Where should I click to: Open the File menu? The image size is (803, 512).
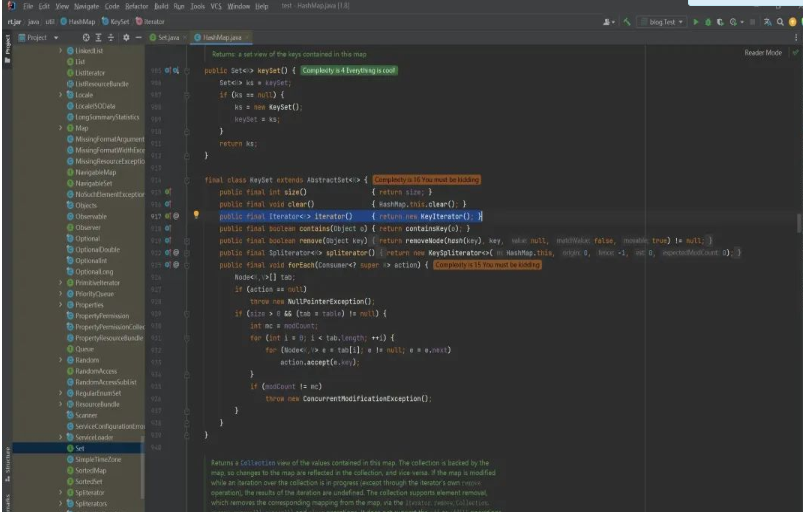coord(28,6)
